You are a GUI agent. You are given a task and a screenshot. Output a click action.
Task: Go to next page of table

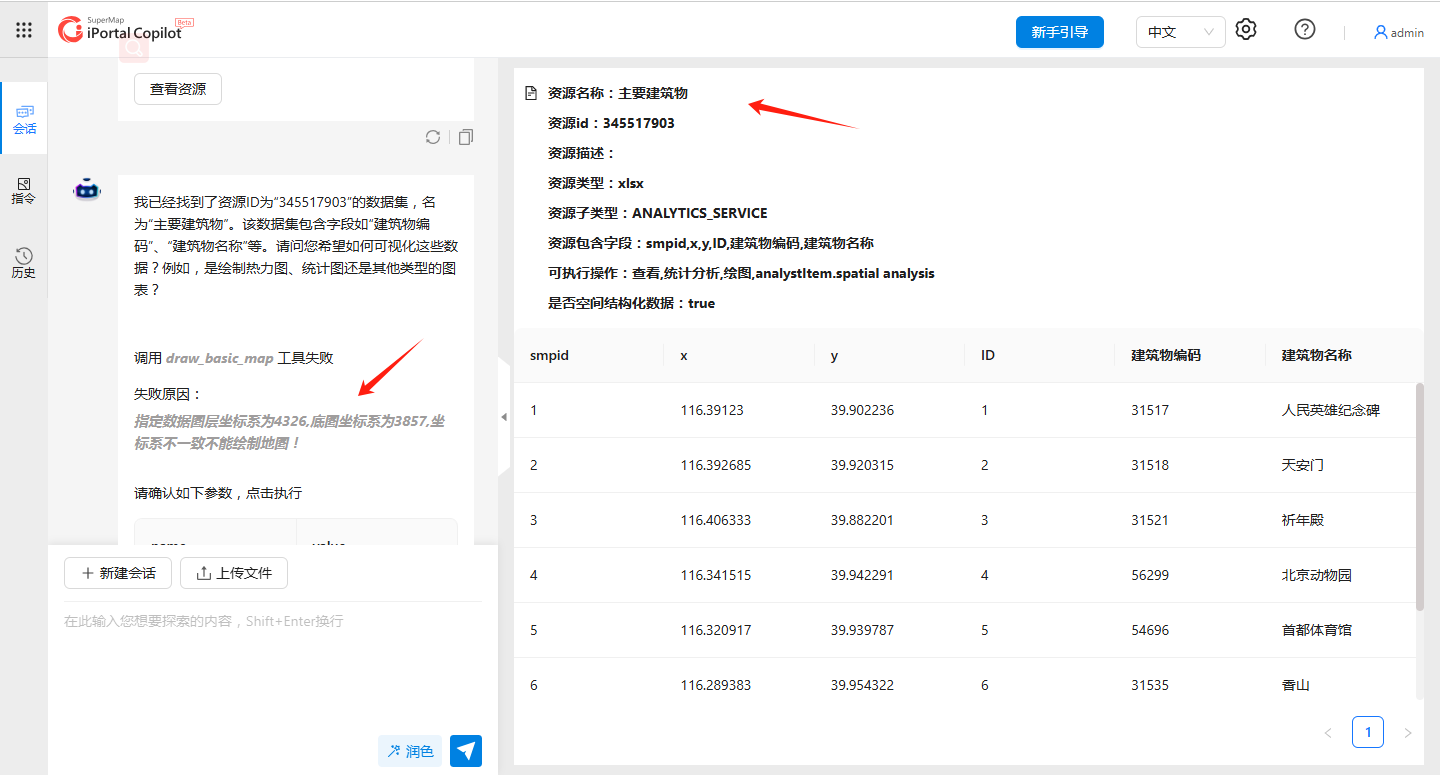(1407, 733)
